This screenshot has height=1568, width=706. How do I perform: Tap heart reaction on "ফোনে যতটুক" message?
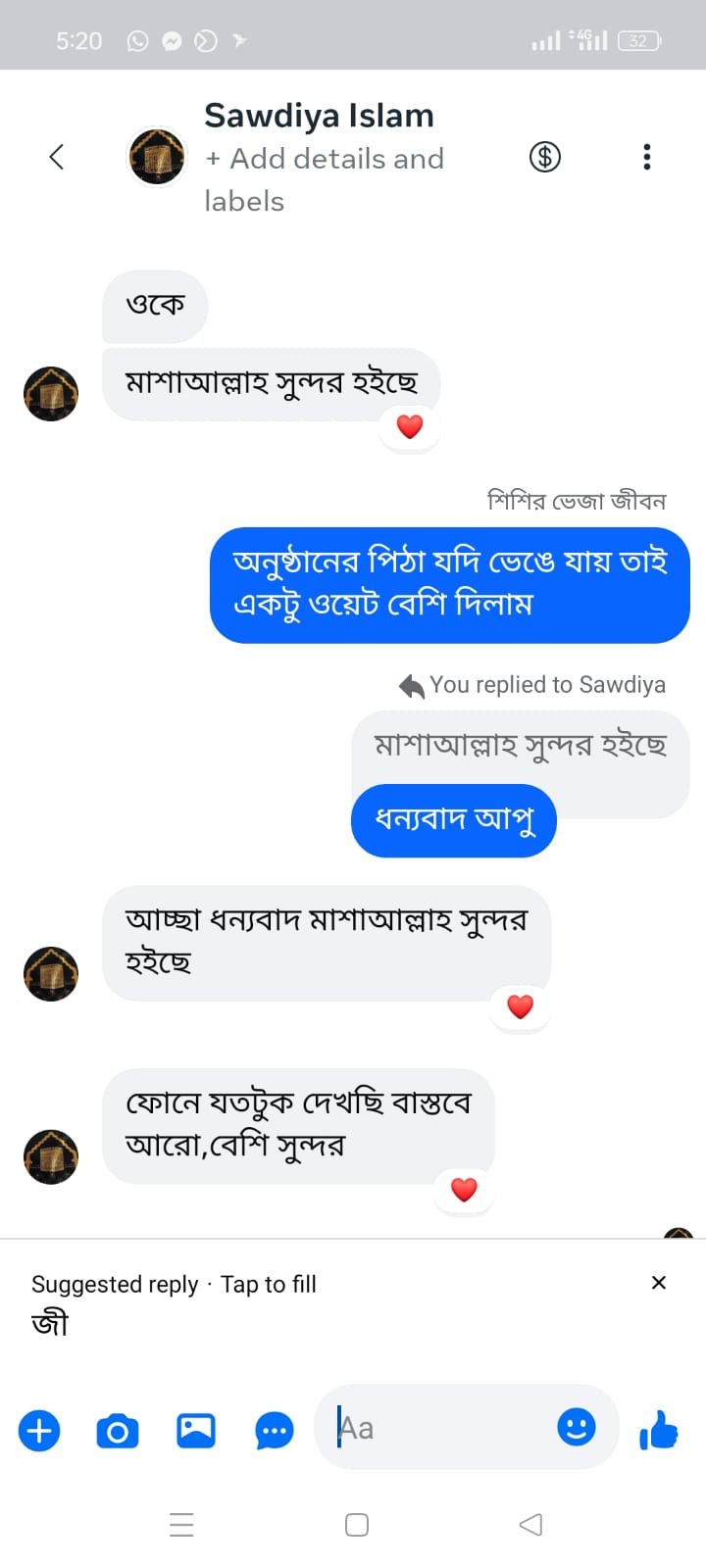(x=464, y=1190)
